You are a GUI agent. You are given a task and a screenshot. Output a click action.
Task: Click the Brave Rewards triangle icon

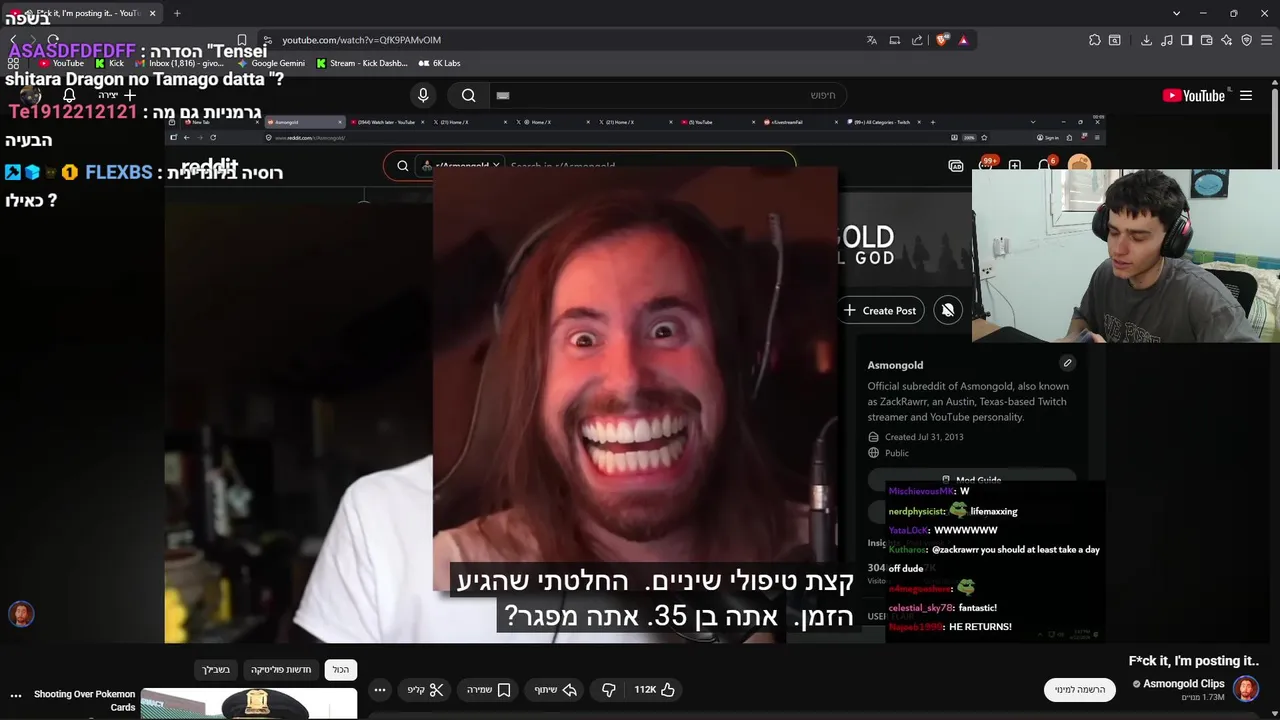[x=963, y=40]
